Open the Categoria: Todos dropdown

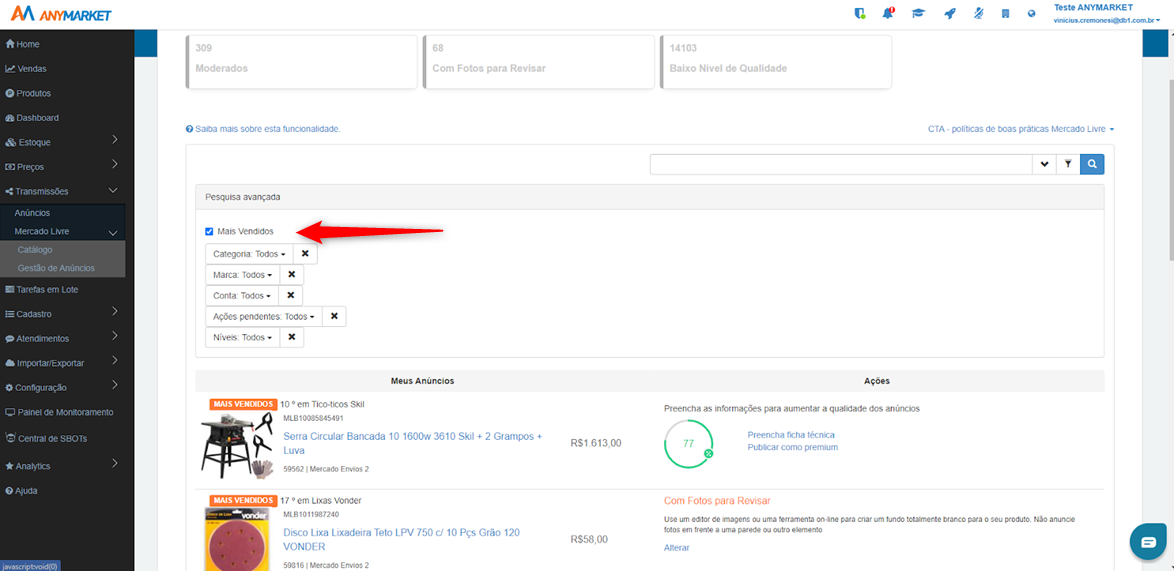click(249, 254)
